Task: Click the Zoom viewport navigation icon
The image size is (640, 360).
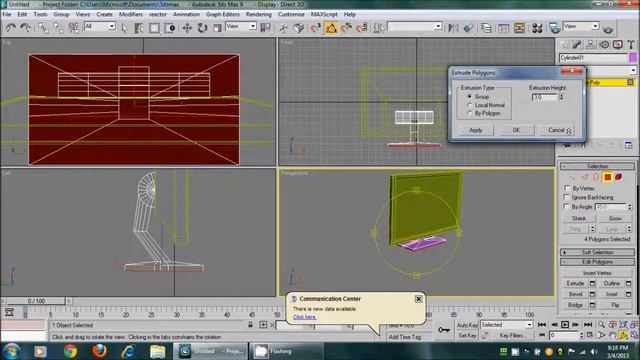Action: pos(602,324)
